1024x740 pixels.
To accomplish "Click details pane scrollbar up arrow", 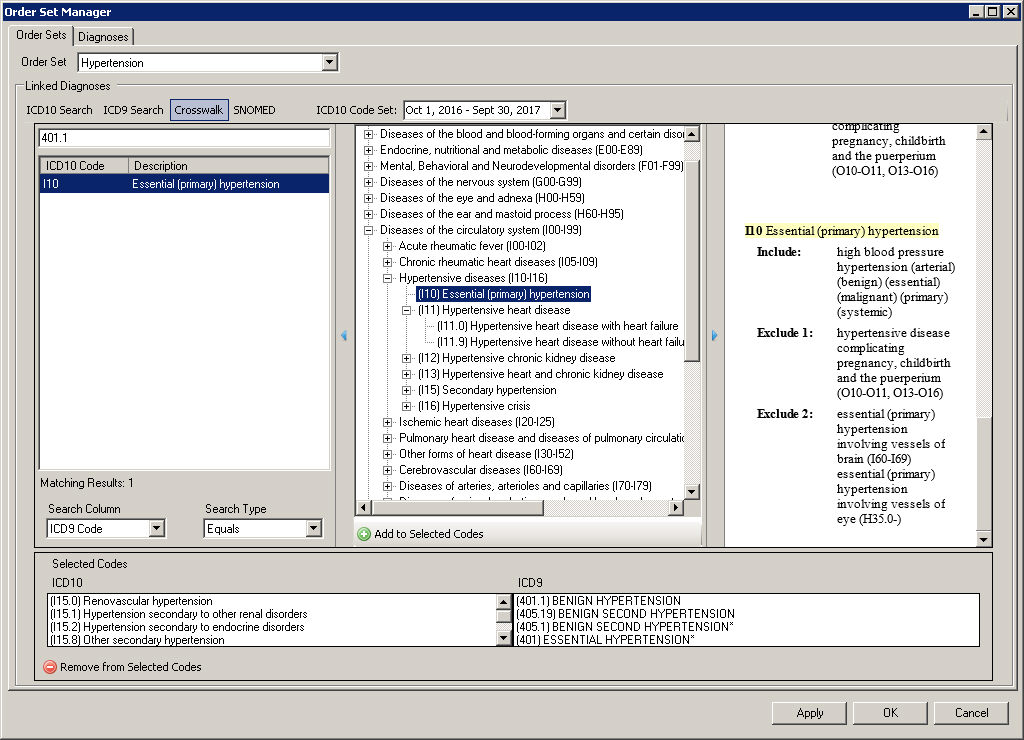I will coord(984,132).
